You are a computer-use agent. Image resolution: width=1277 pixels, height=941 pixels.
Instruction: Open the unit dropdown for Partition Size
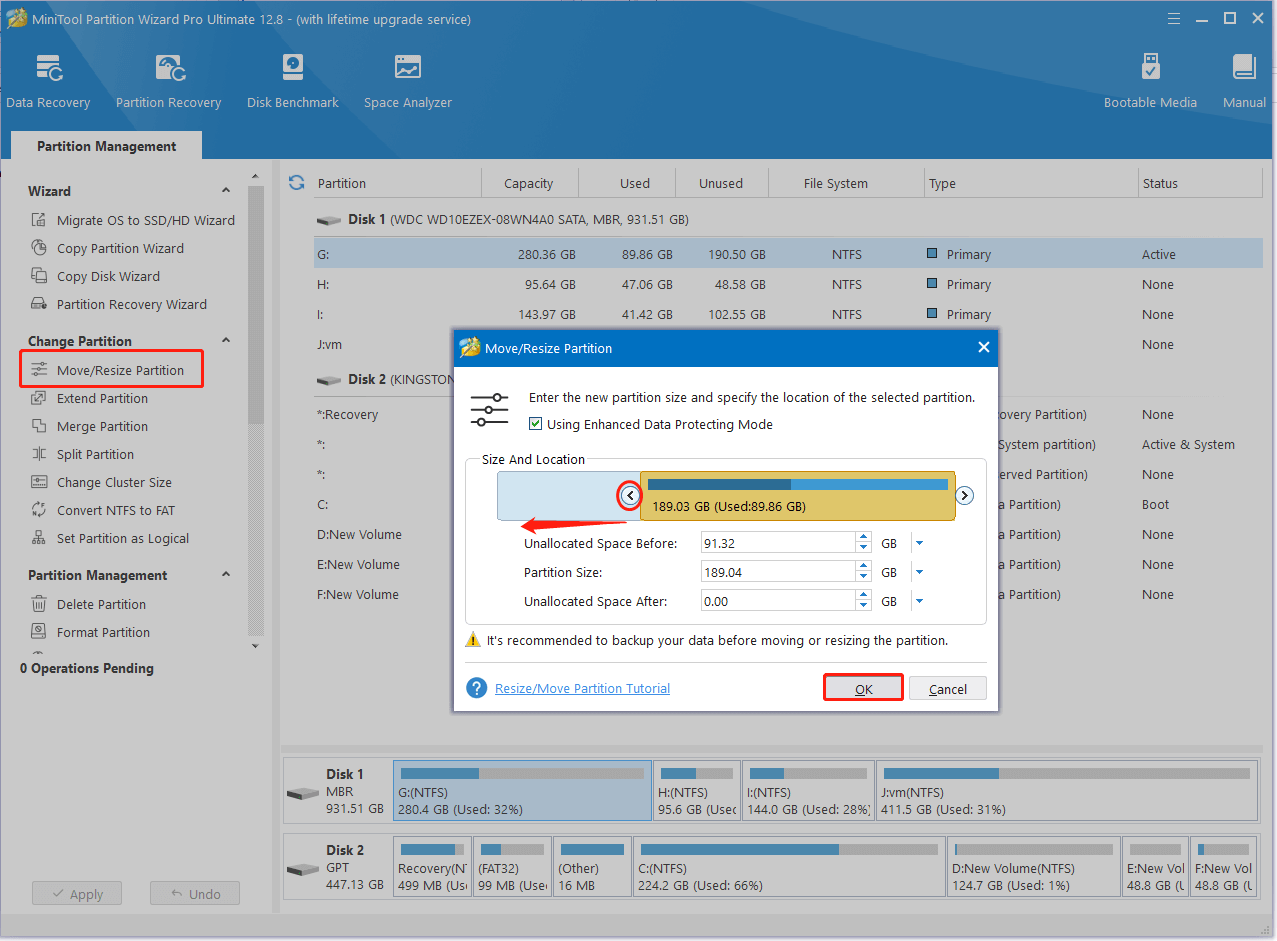tap(919, 573)
